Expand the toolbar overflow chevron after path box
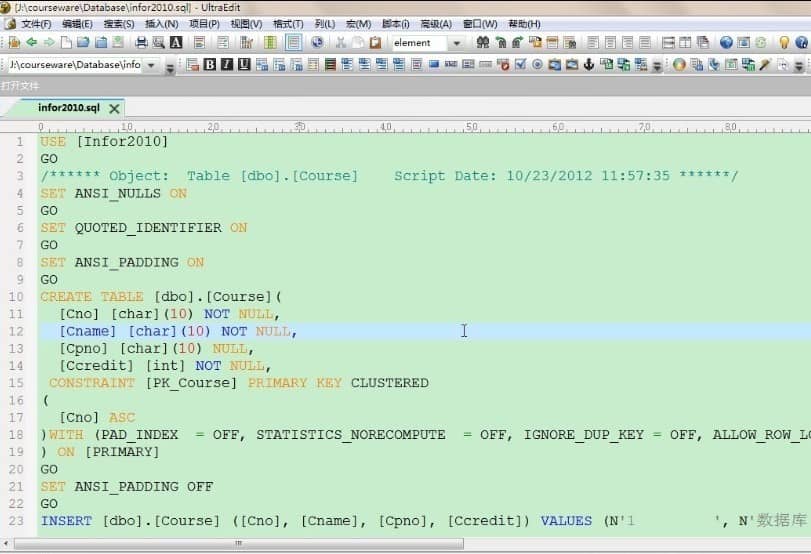The height and width of the screenshot is (554, 811). click(x=169, y=66)
